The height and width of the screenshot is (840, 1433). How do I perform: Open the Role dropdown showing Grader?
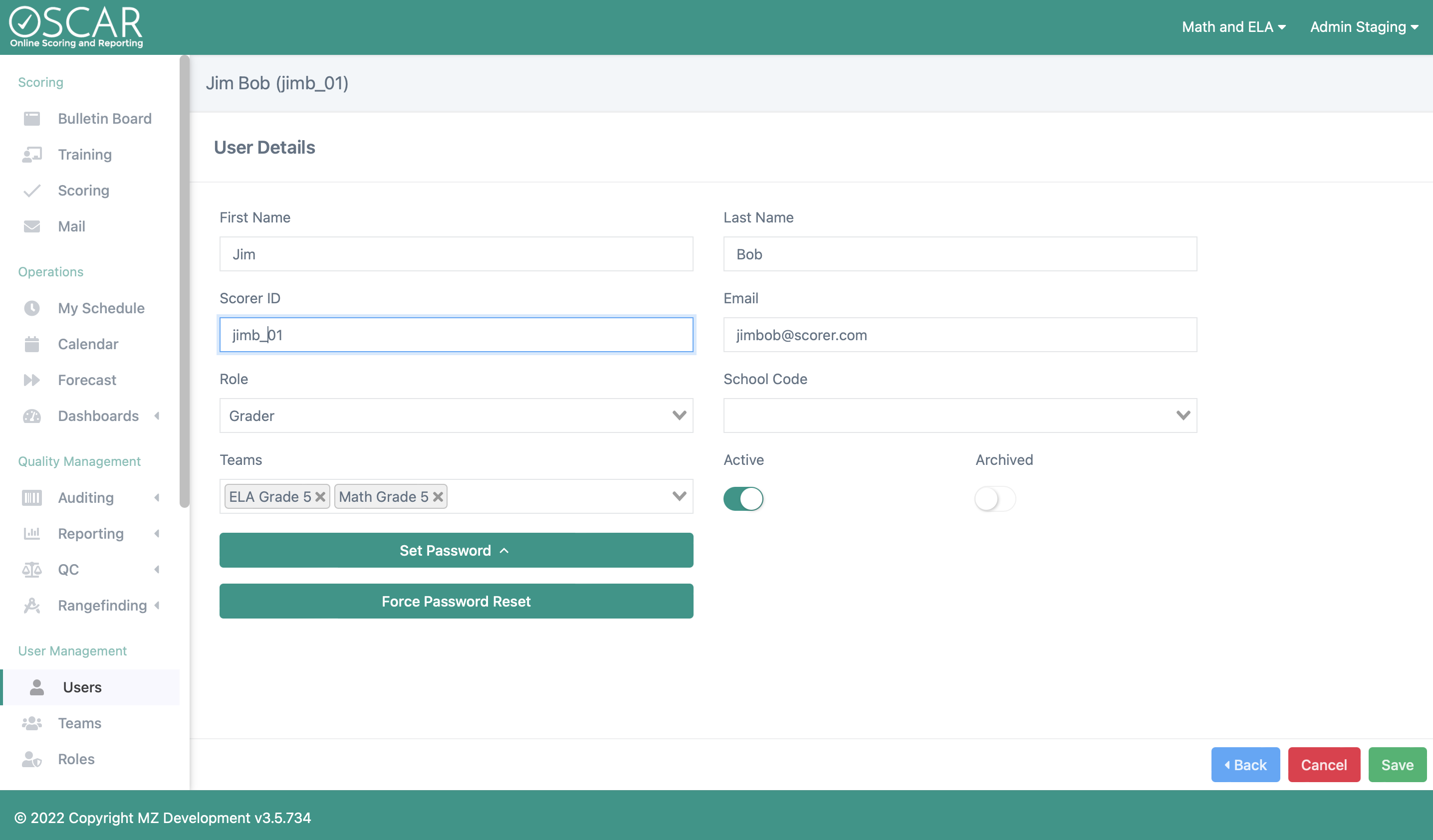pyautogui.click(x=456, y=416)
